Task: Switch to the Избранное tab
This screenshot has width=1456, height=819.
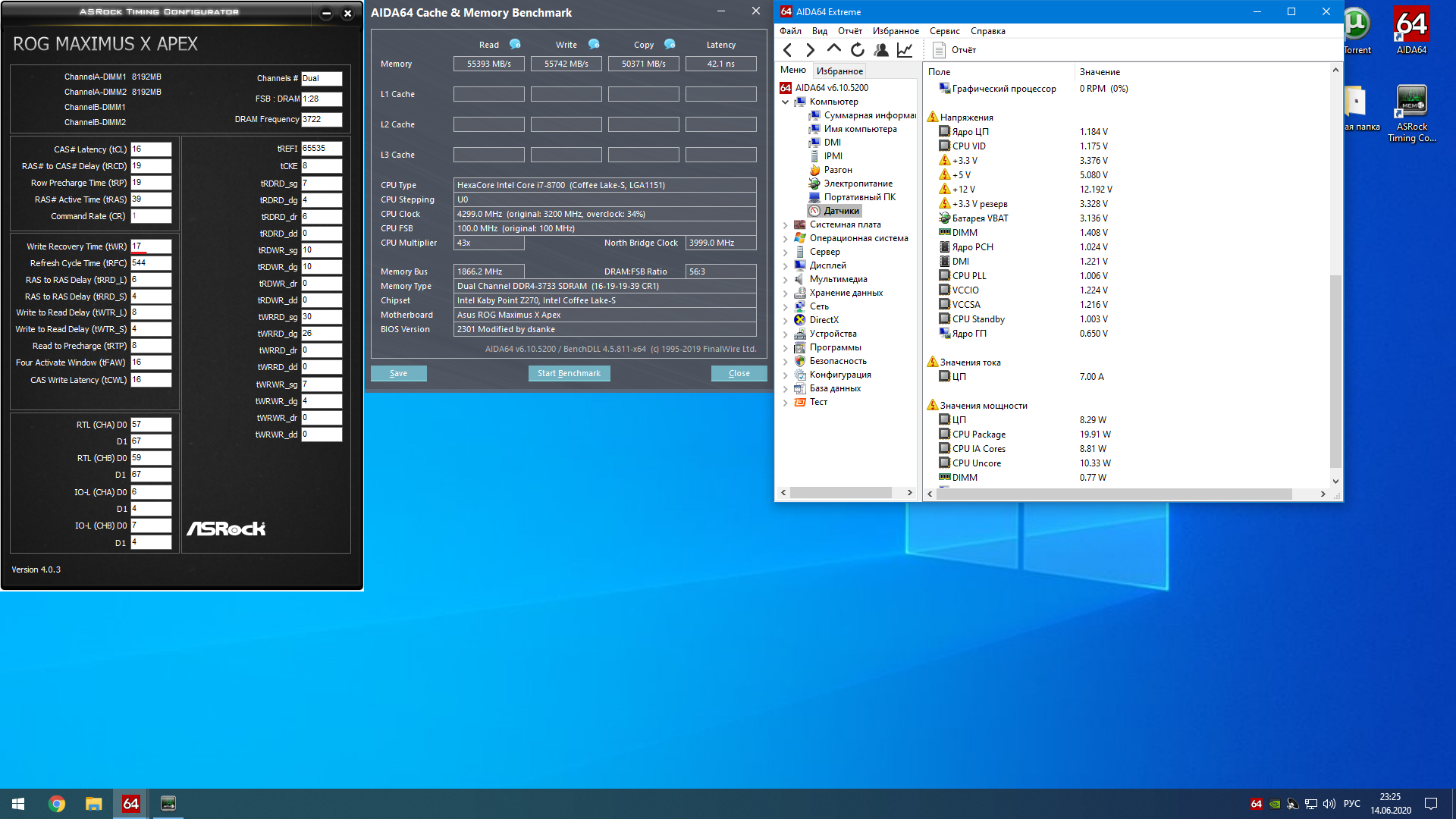Action: [839, 71]
